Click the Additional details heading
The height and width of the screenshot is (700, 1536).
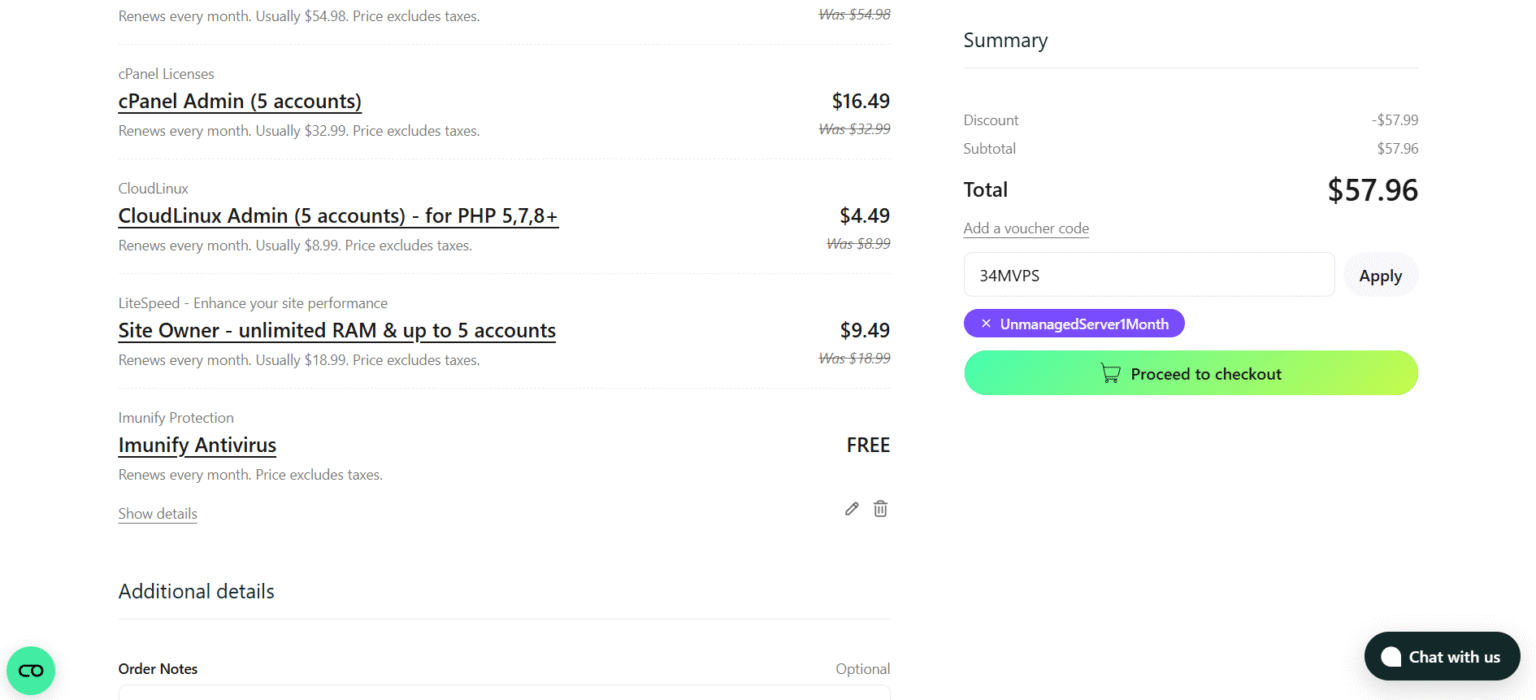click(196, 592)
